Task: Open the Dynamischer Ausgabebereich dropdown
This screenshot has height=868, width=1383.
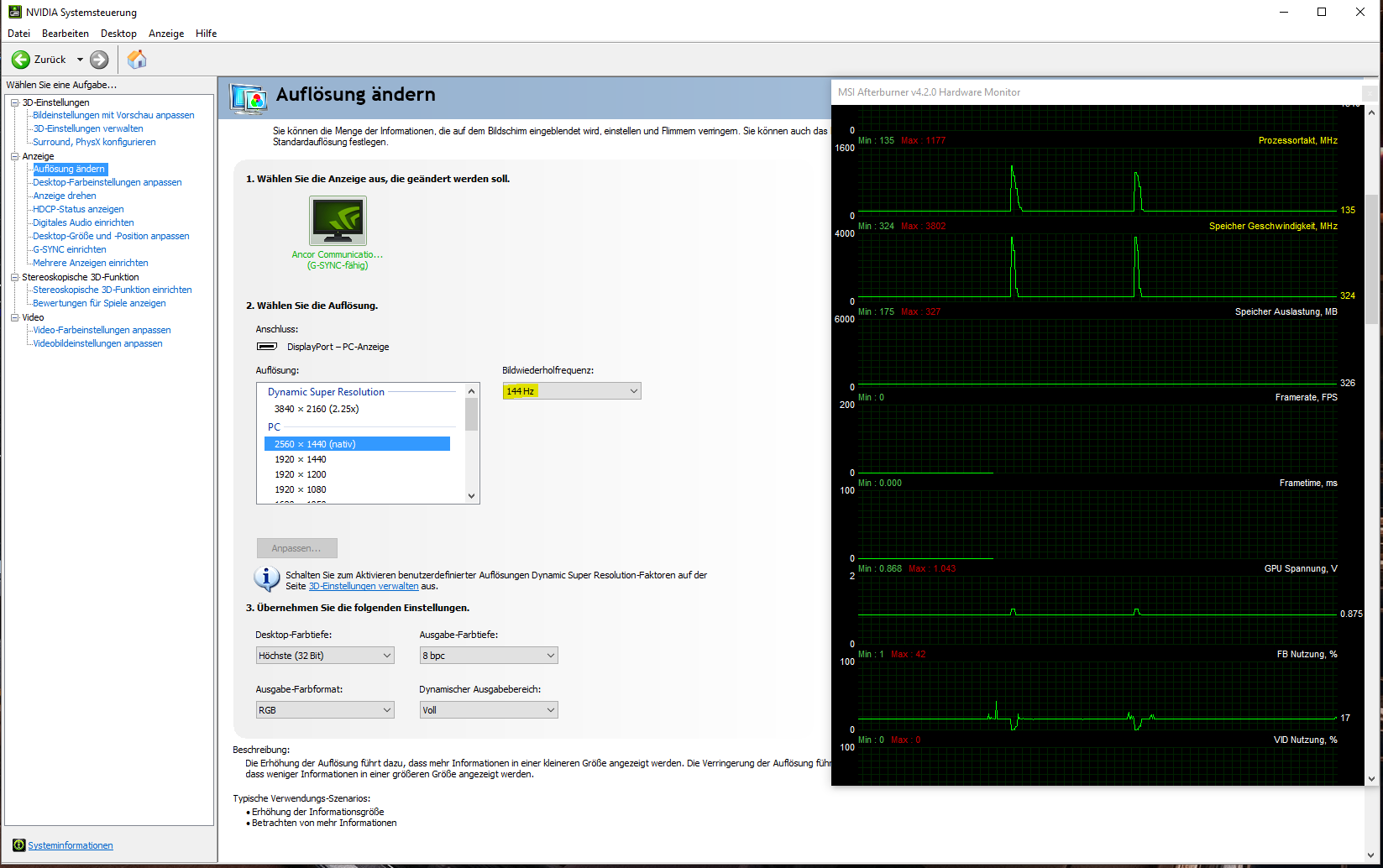Action: tap(489, 710)
